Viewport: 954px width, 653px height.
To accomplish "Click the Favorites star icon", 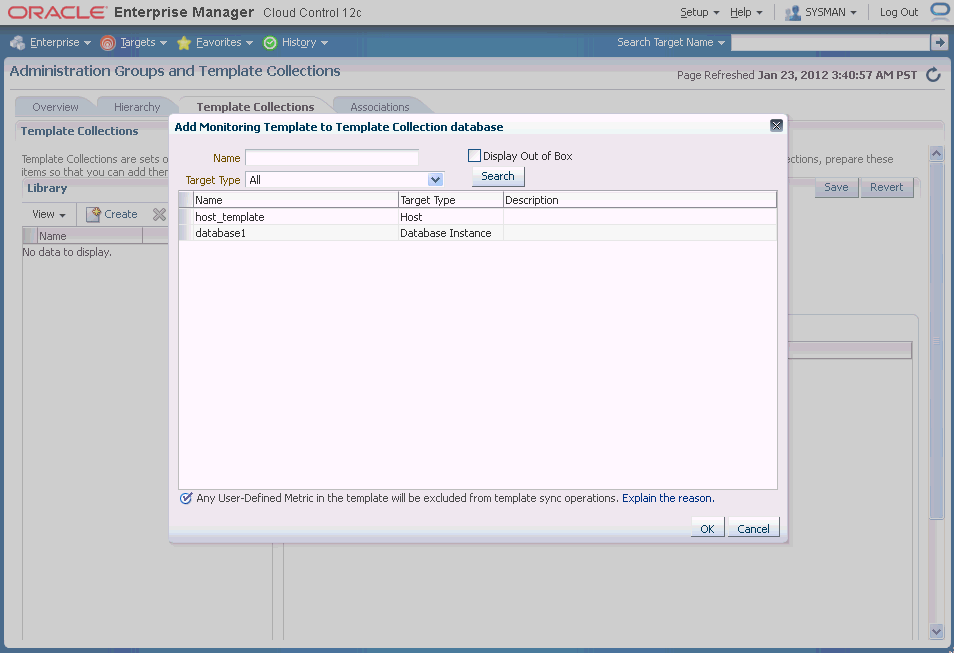I will tap(184, 43).
